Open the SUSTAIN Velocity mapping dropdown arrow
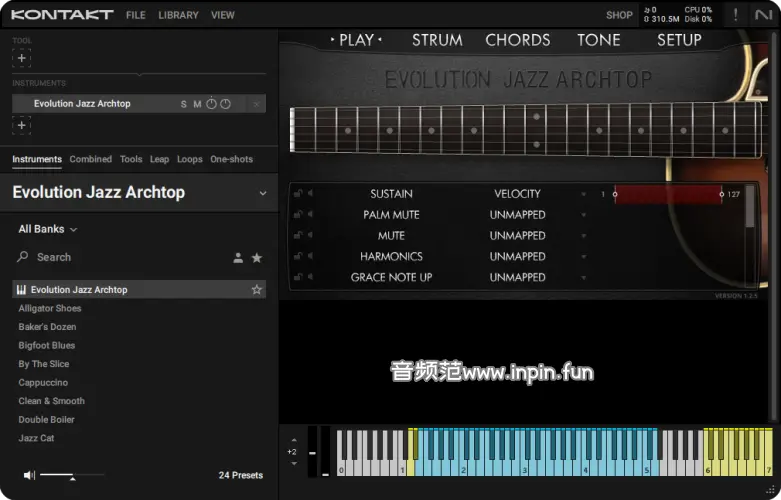Image resolution: width=781 pixels, height=500 pixels. click(584, 194)
